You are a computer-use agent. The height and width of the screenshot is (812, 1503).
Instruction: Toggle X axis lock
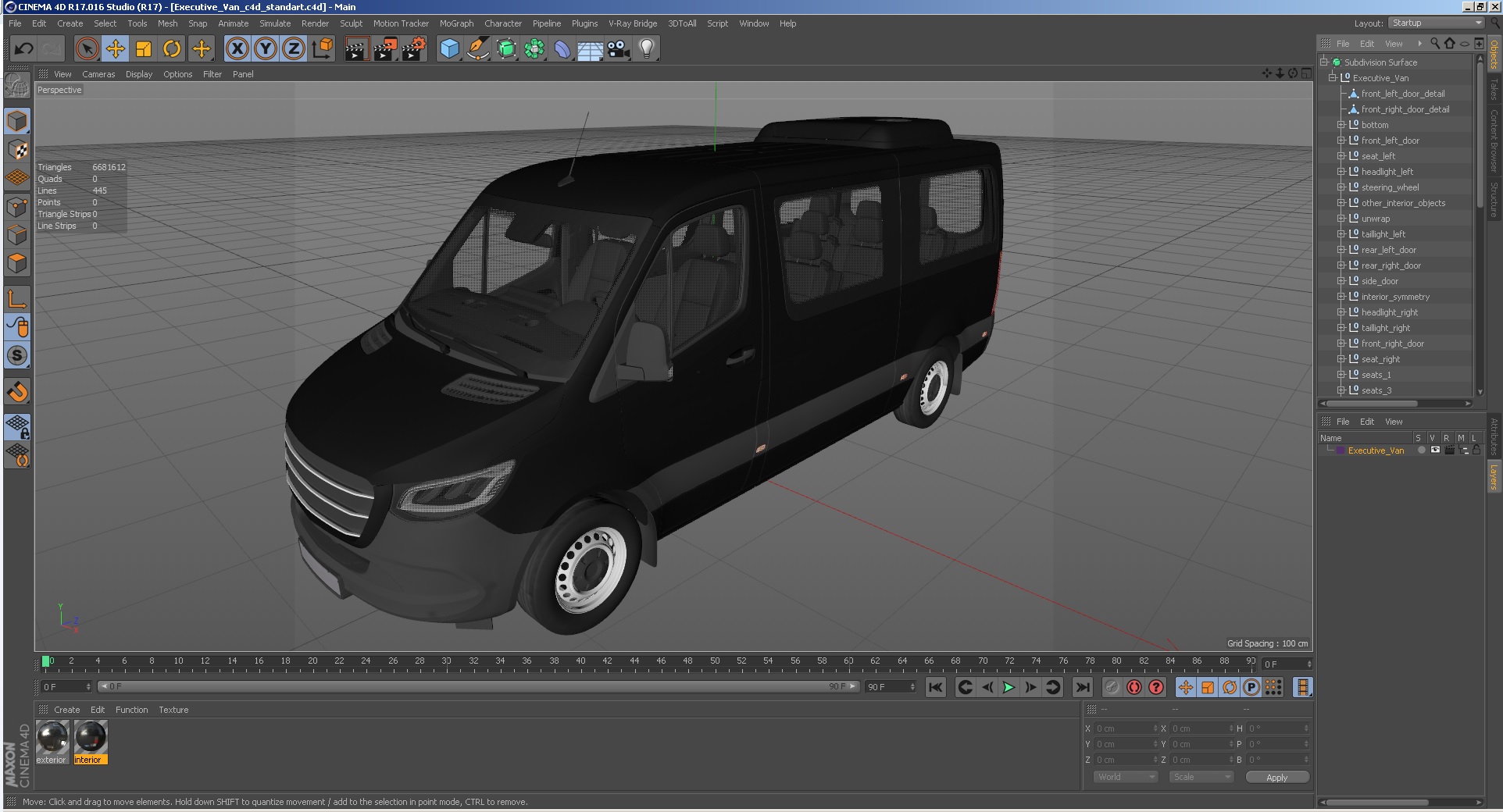pos(237,49)
